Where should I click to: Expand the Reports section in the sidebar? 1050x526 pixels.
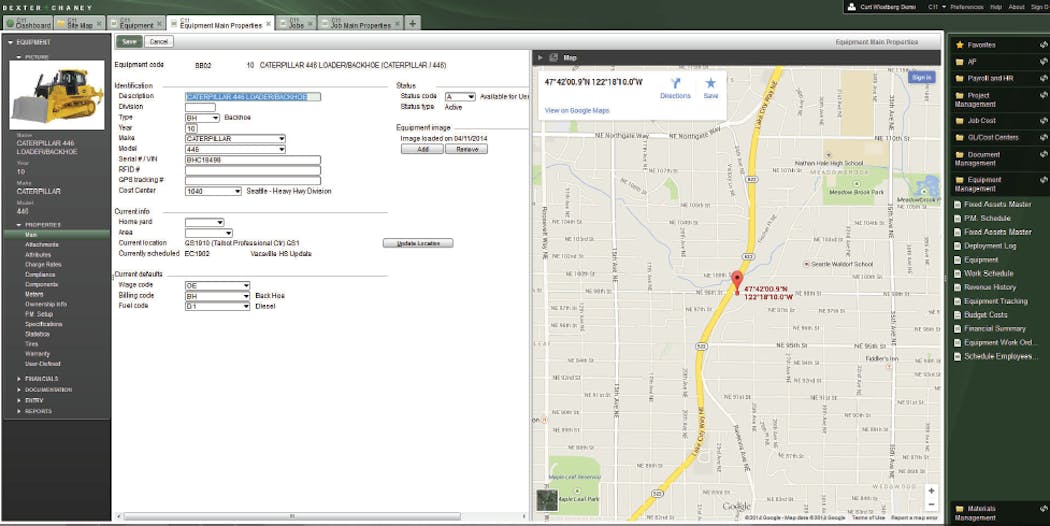(x=38, y=411)
